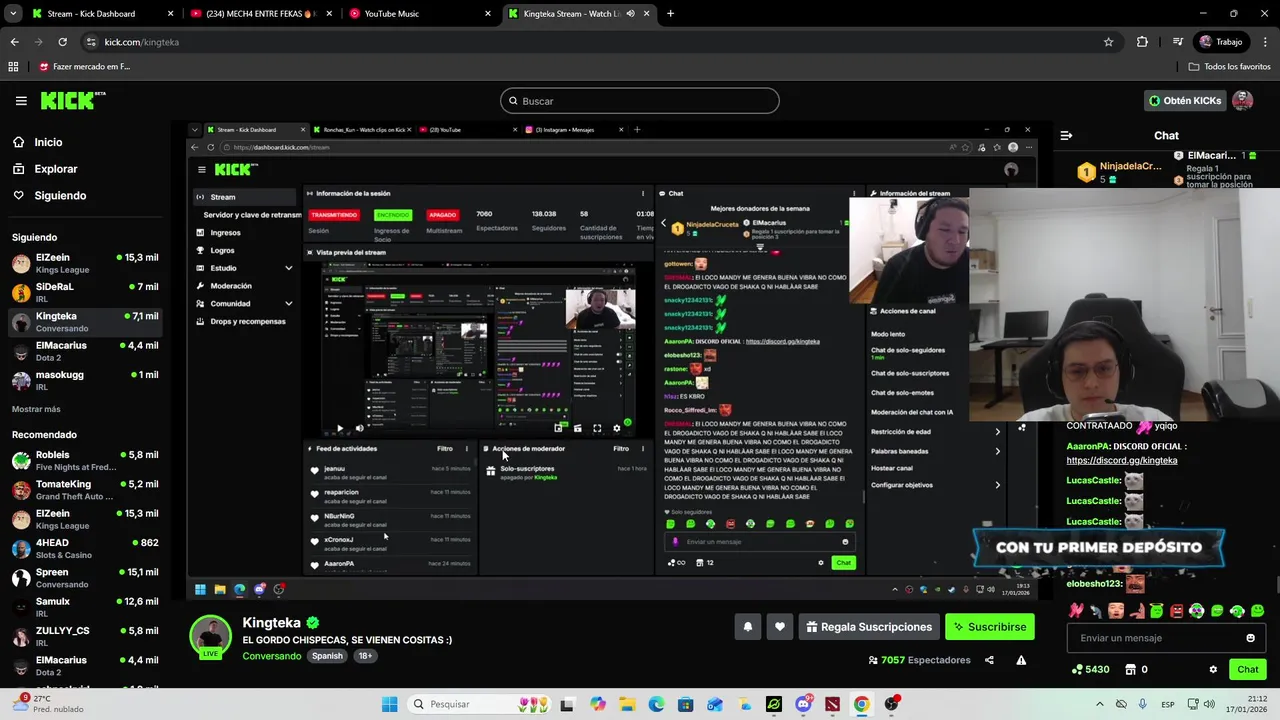The image size is (1280, 720).
Task: Focus the Buscar search field
Action: point(639,101)
